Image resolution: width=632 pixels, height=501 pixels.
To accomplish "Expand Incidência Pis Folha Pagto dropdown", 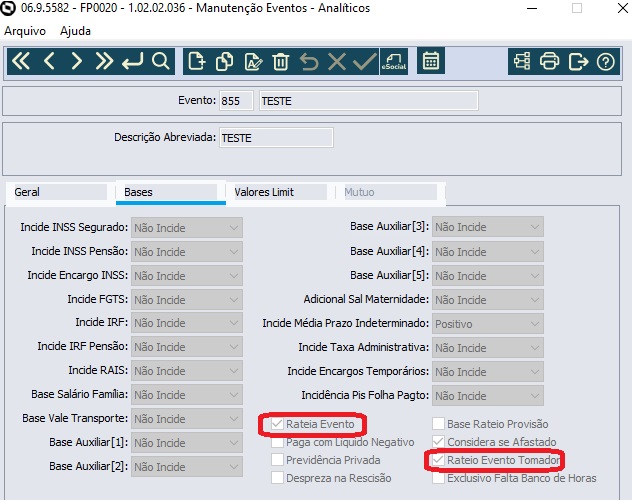I will (488, 396).
